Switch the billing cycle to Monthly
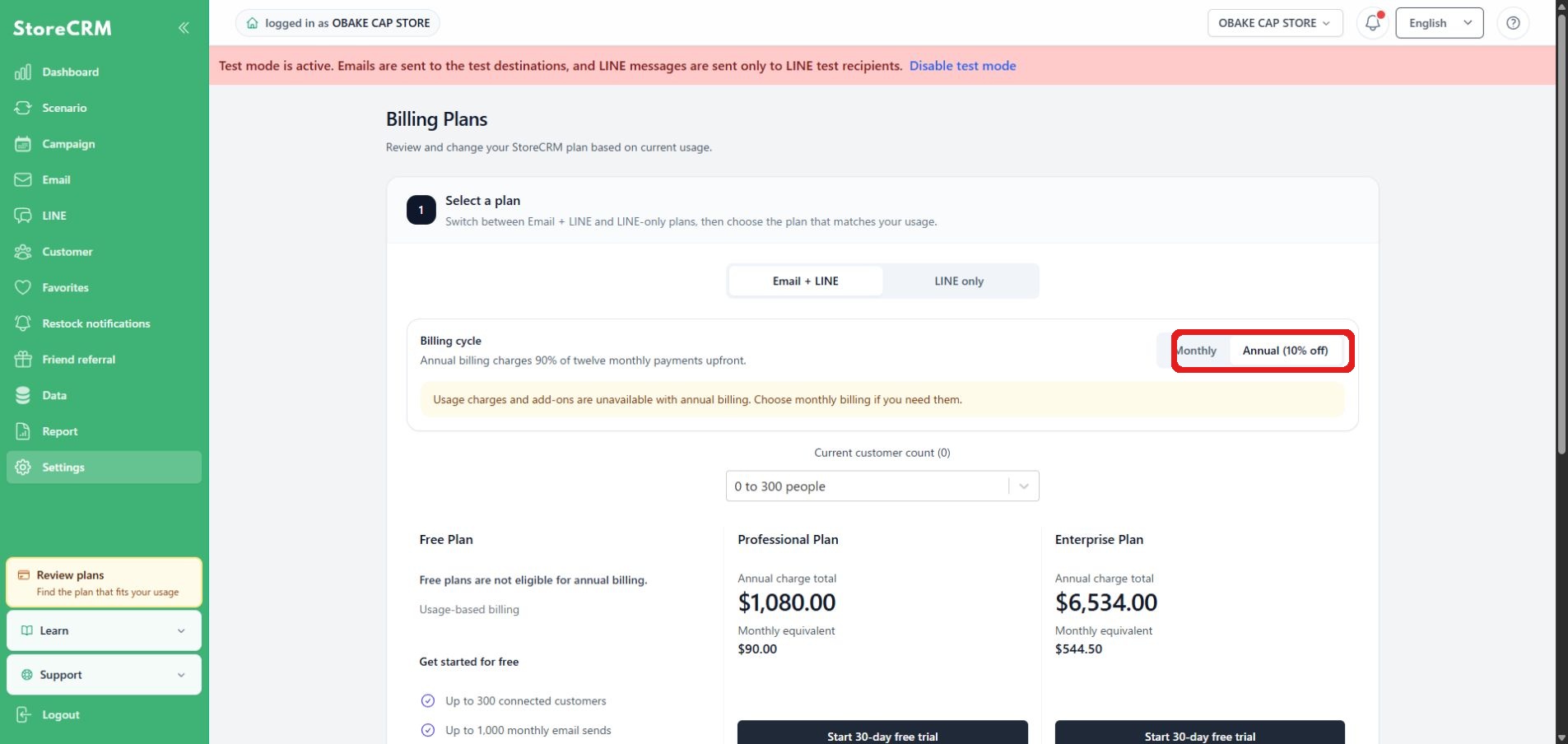Image resolution: width=1568 pixels, height=744 pixels. coord(1195,351)
